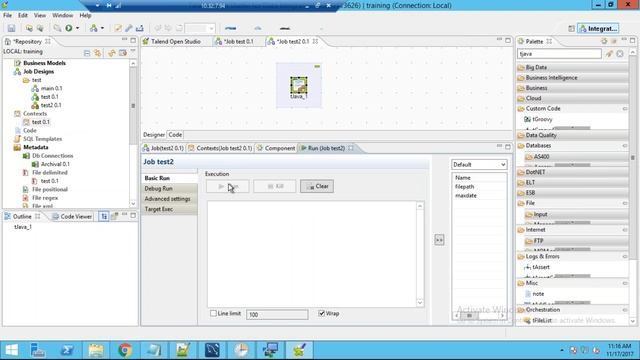The image size is (640, 360).
Task: Open the Default context dropdown
Action: 479,164
